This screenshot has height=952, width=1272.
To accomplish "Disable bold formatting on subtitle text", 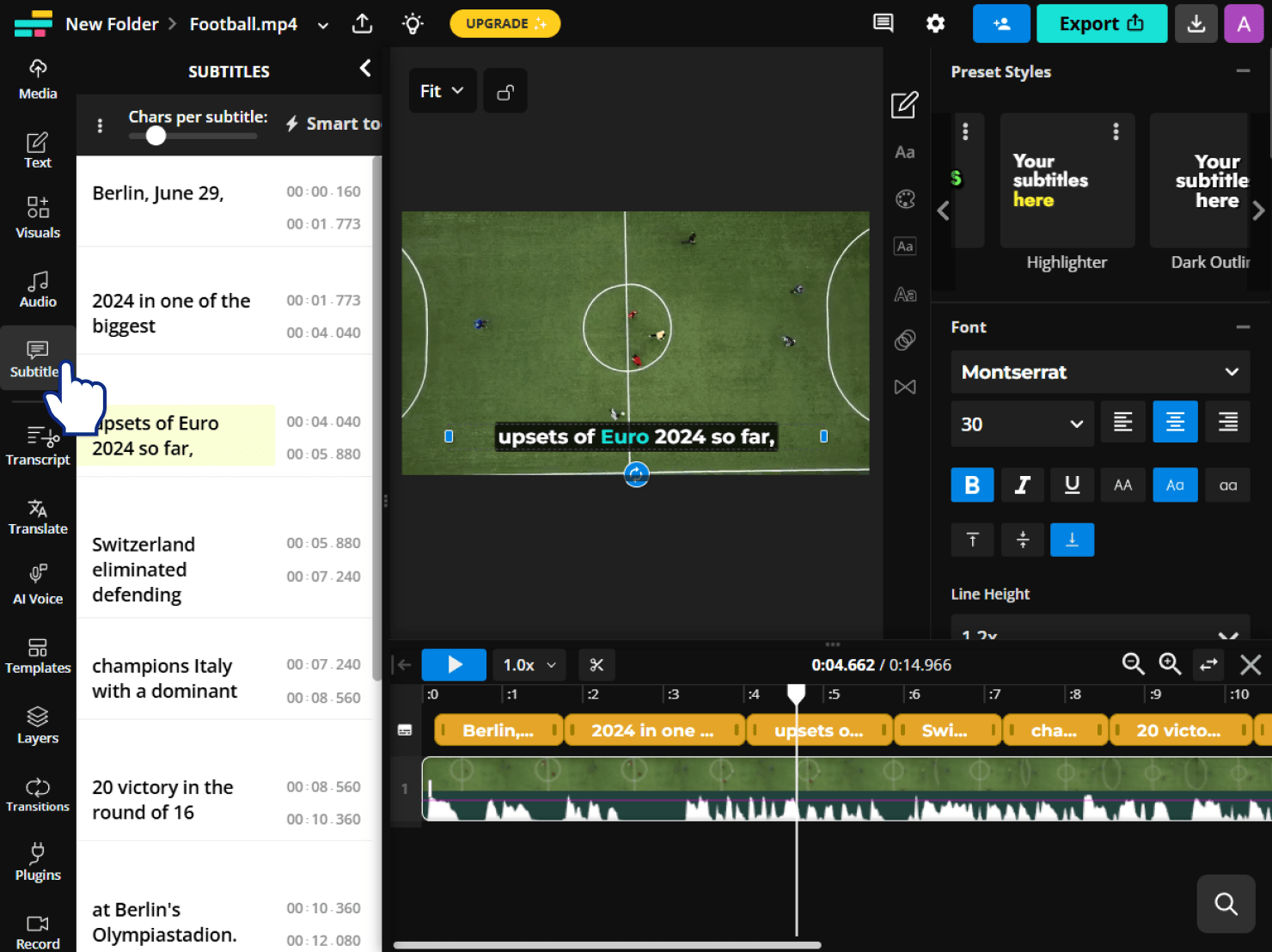I will (972, 485).
